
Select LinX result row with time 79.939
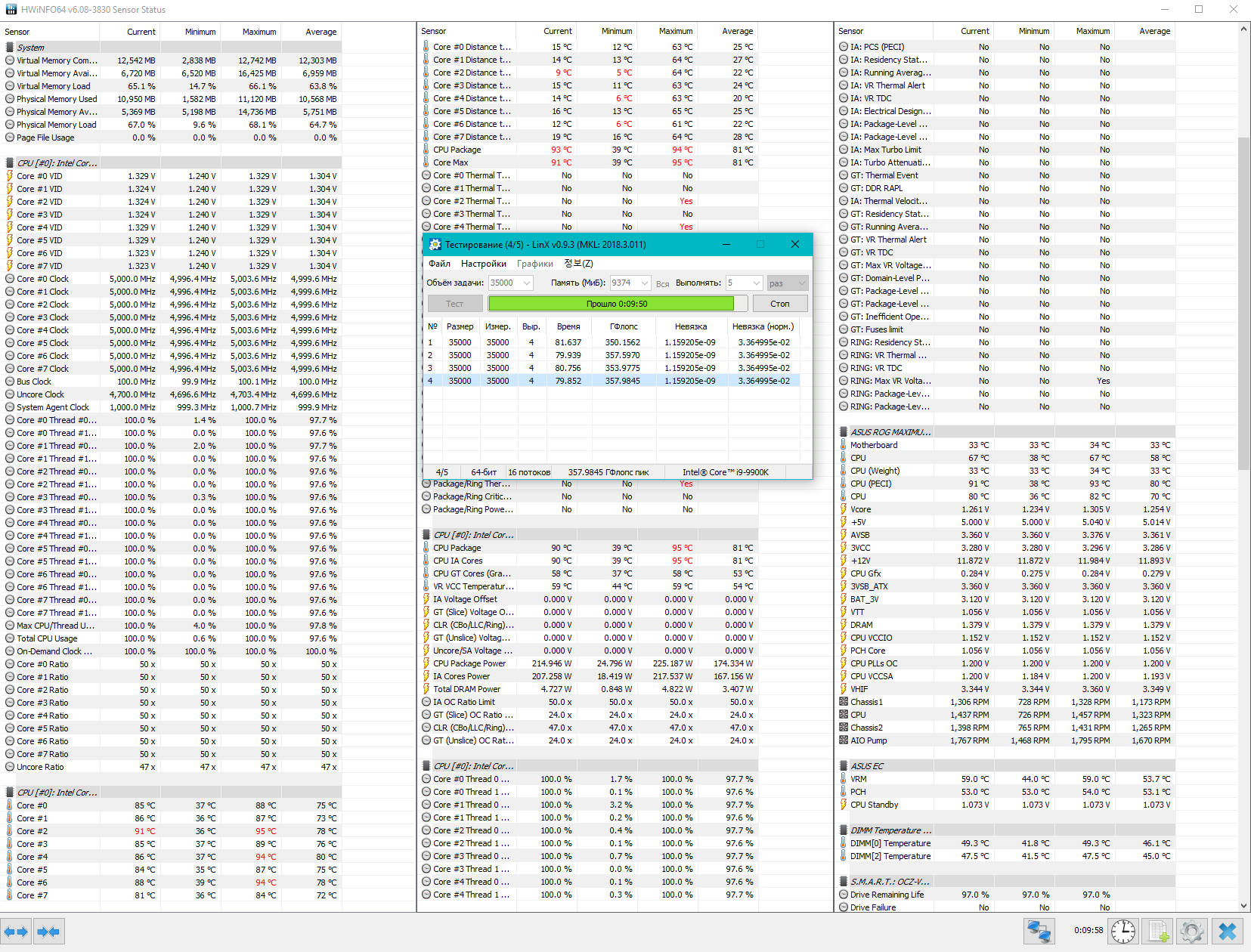[611, 355]
